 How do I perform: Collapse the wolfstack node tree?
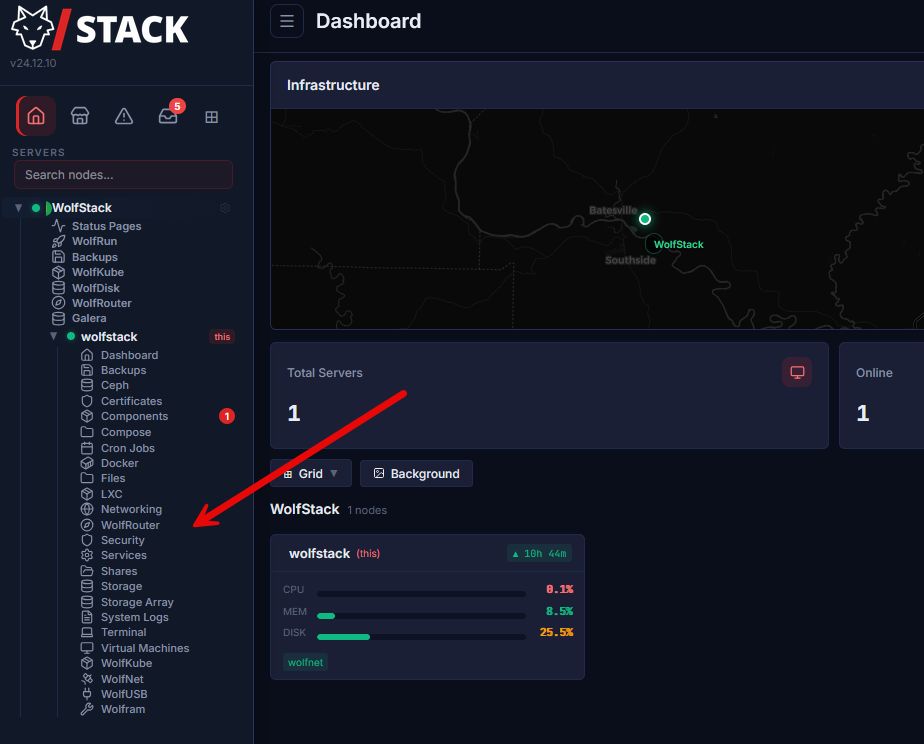point(54,336)
